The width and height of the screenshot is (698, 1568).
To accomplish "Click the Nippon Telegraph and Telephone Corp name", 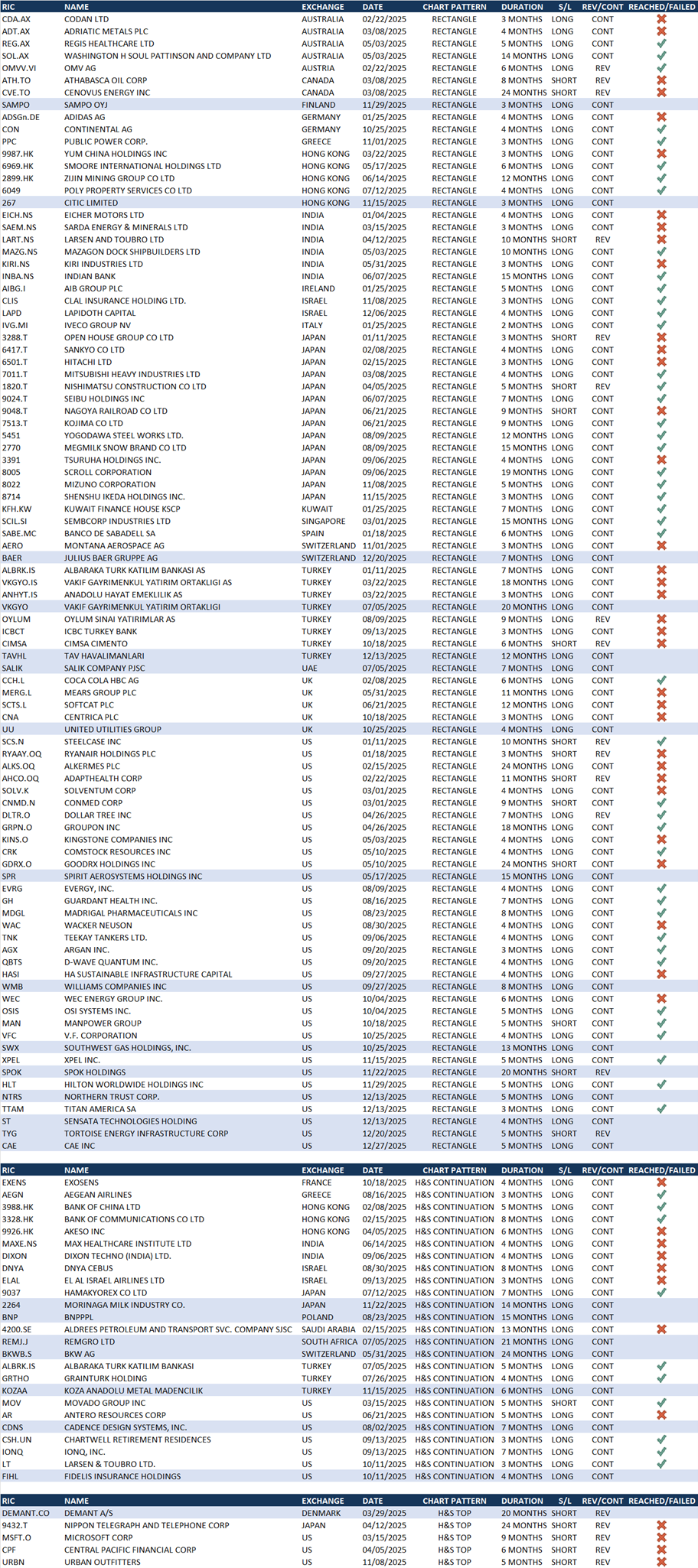I will 146,1525.
